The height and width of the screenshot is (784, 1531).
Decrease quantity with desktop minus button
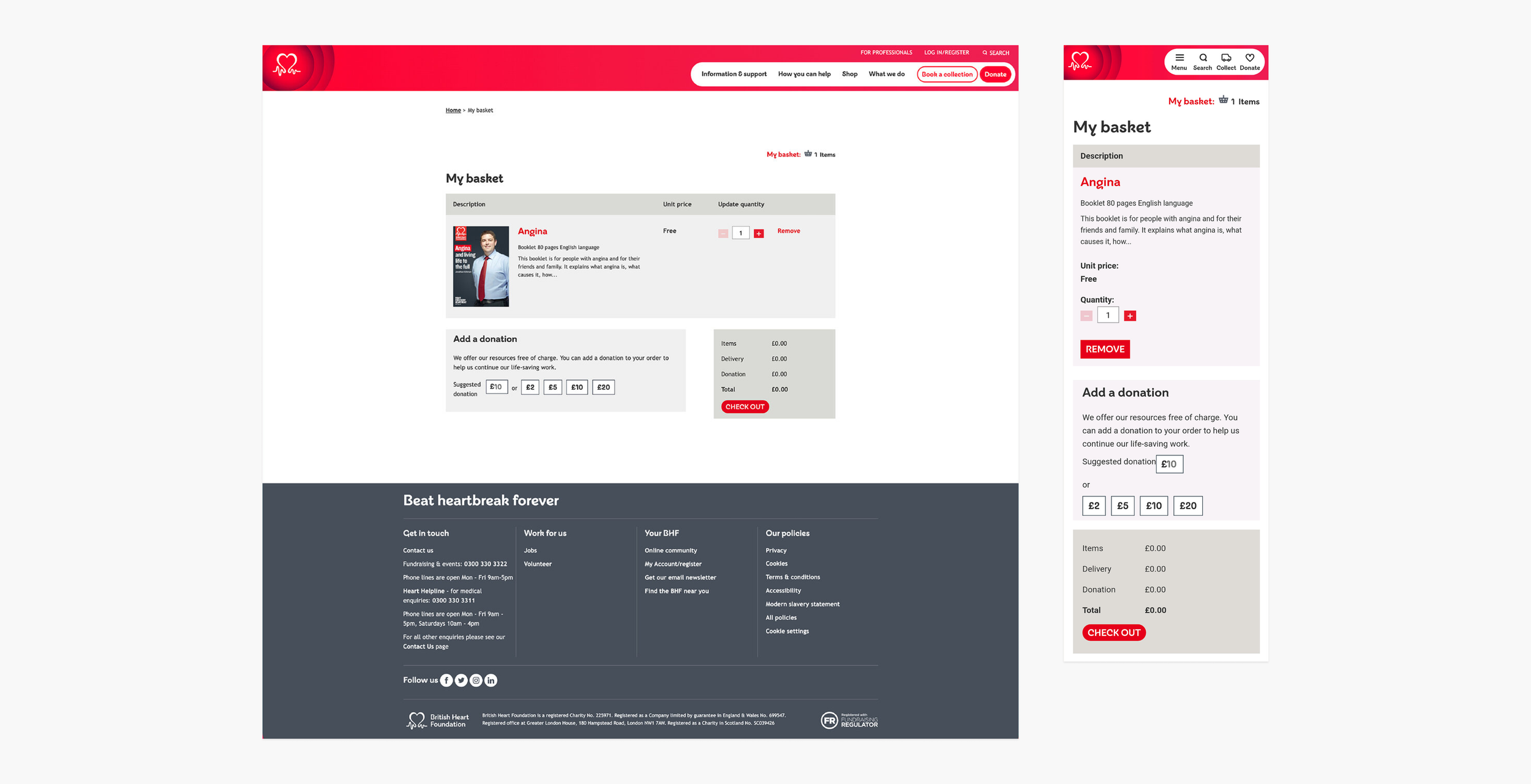pos(723,234)
